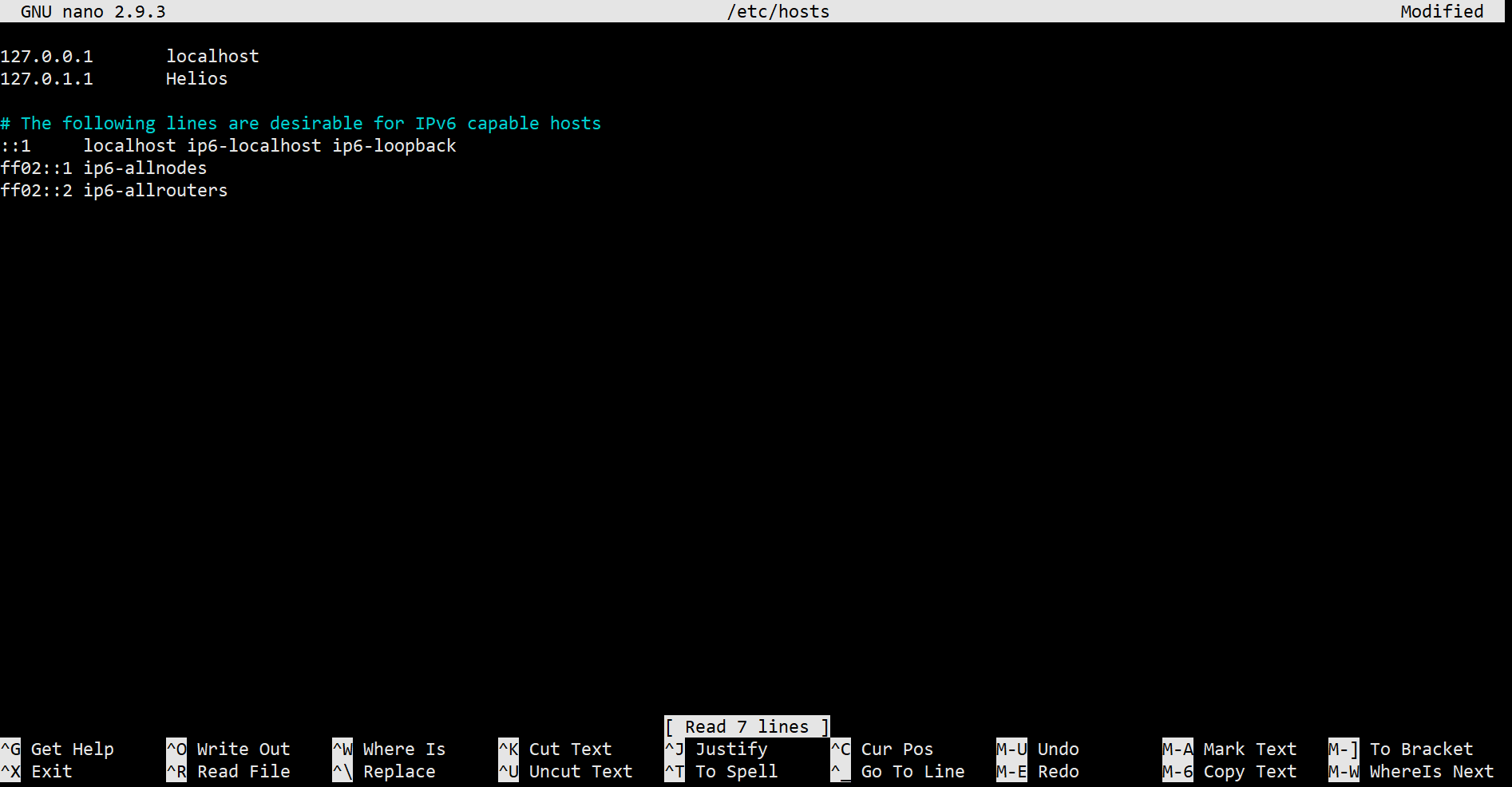Click the M-U Undo shortcut

pos(1038,749)
